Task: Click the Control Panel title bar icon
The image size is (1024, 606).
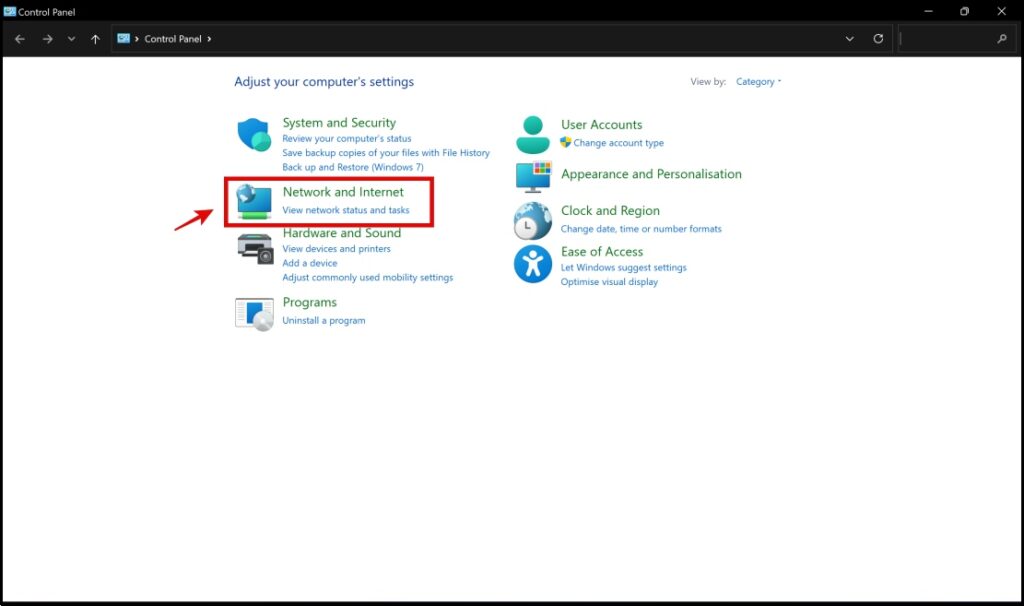Action: [9, 11]
